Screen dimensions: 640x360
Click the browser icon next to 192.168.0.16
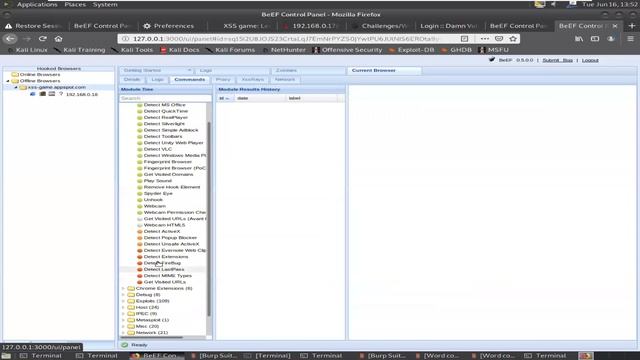(x=33, y=94)
